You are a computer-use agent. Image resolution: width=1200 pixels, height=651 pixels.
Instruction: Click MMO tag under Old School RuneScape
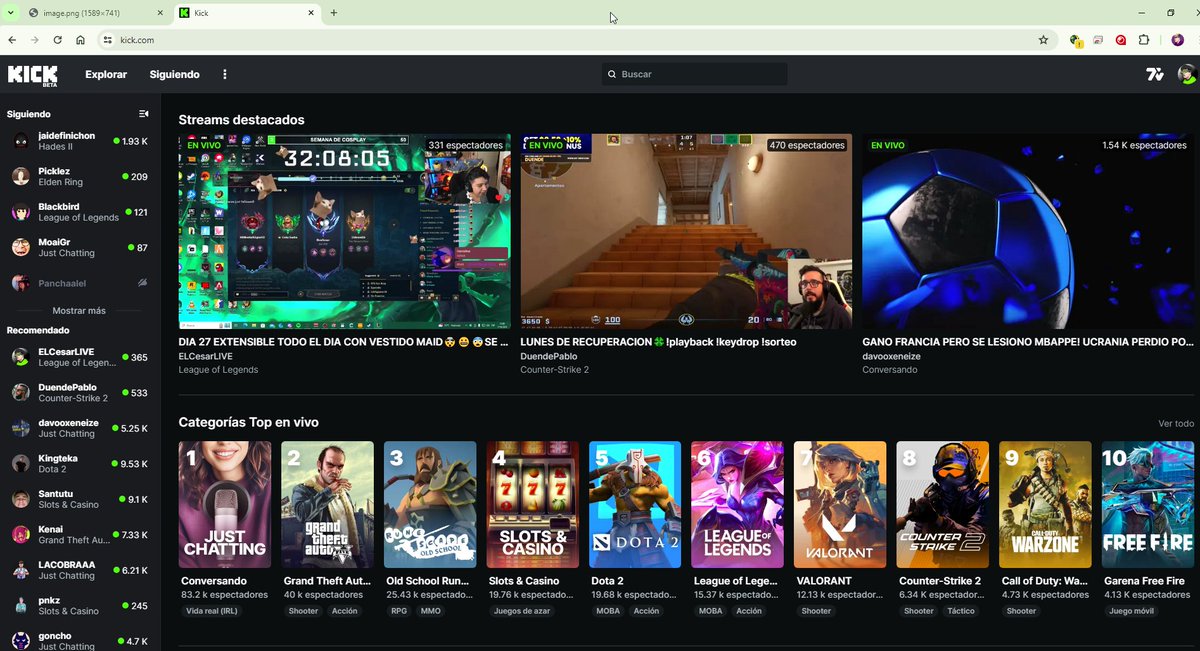(x=431, y=611)
